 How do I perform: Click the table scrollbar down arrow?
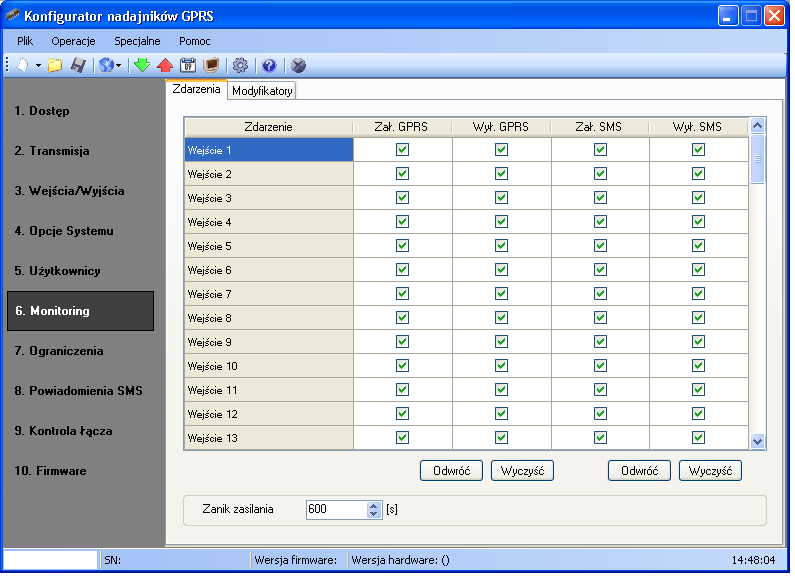757,442
